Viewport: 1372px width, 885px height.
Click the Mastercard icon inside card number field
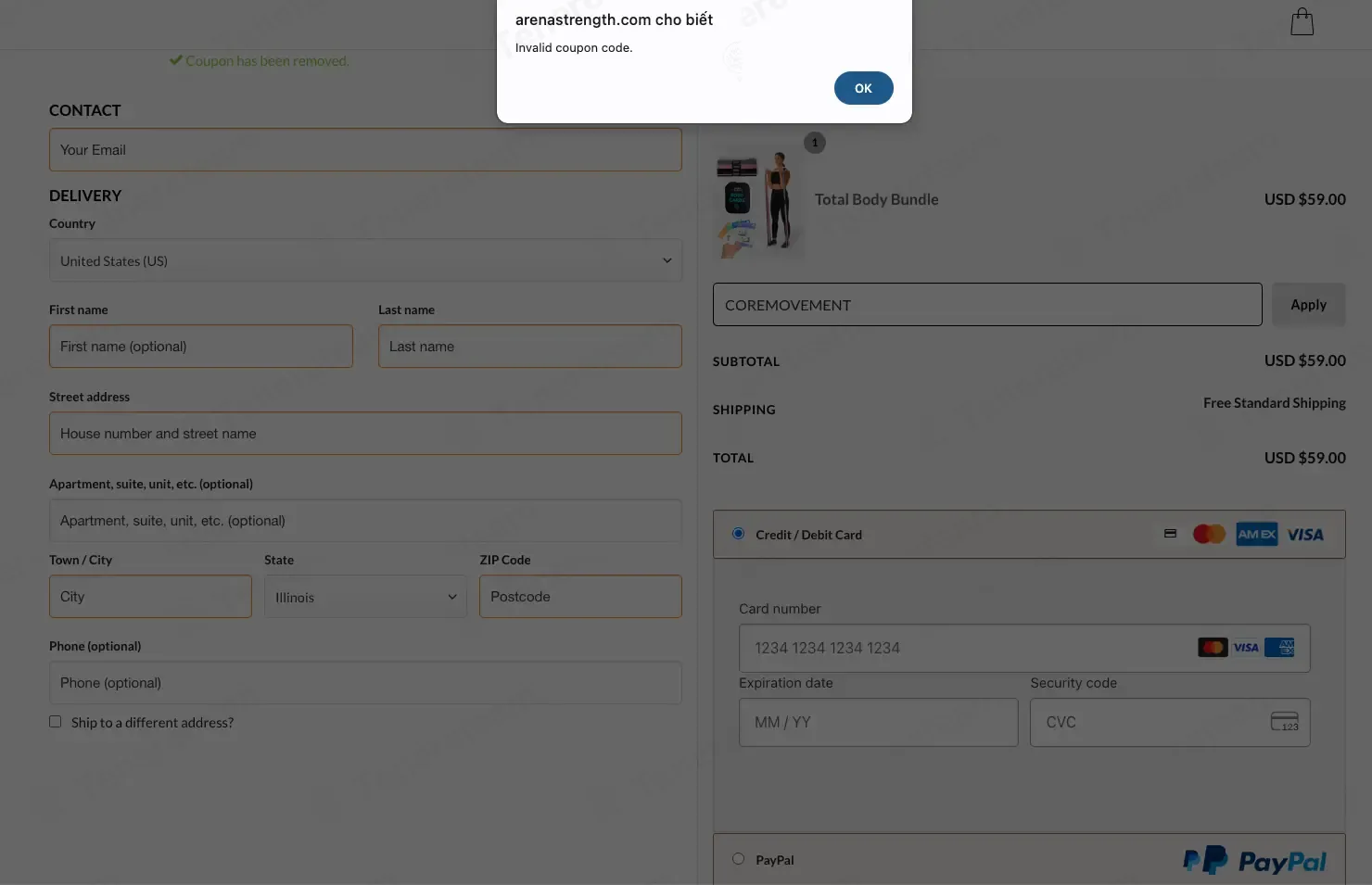(x=1213, y=647)
